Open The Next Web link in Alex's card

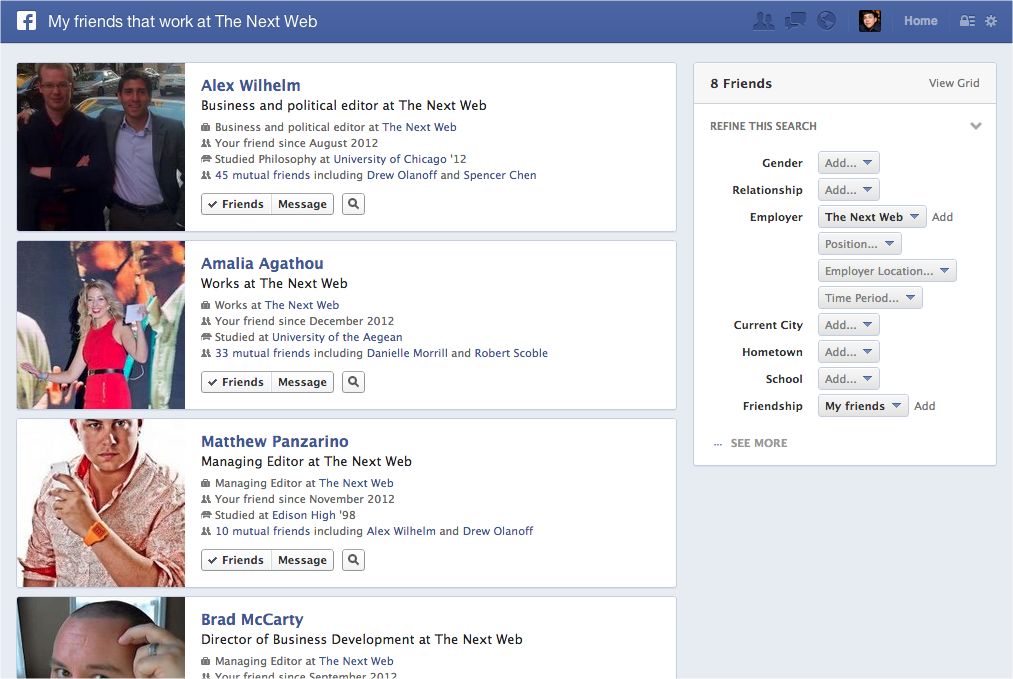pyautogui.click(x=419, y=127)
